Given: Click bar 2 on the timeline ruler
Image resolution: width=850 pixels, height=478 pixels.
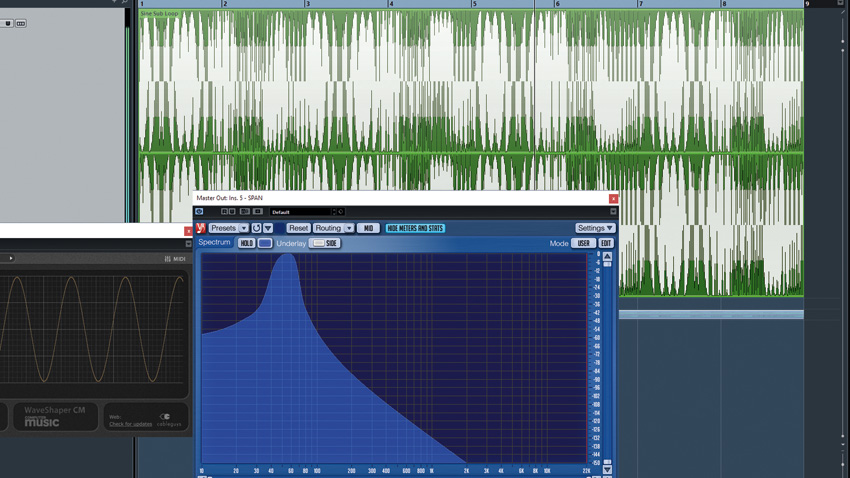Looking at the screenshot, I should click(x=225, y=4).
